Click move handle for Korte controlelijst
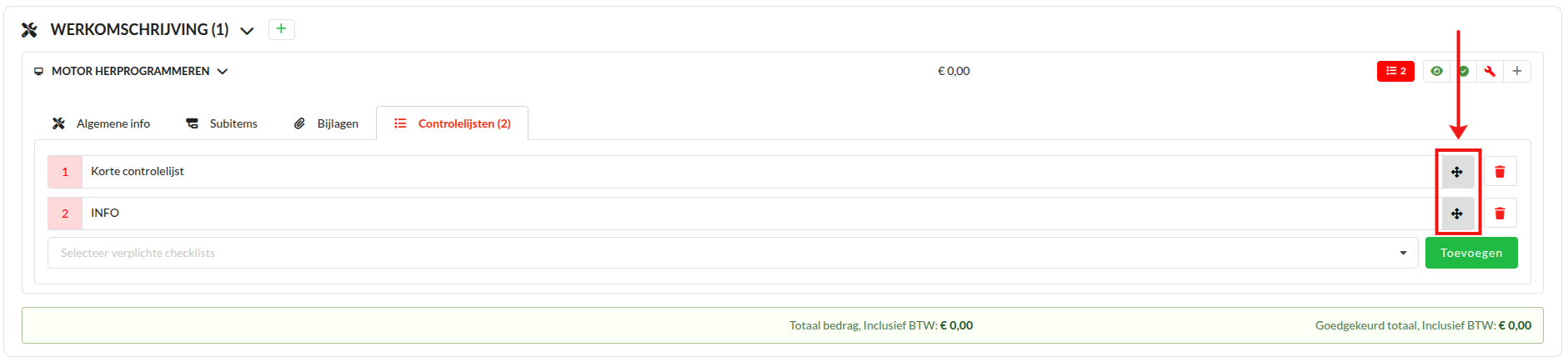This screenshot has width=1568, height=362. pos(1457,172)
